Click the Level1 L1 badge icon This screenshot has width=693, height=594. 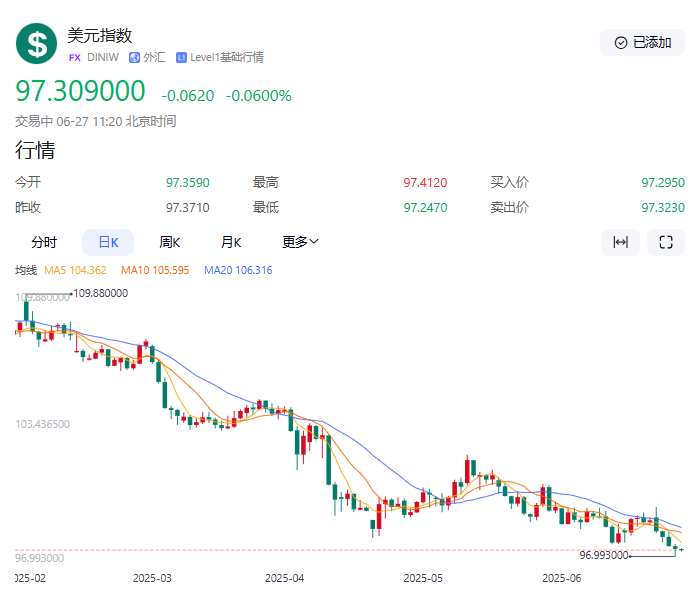[181, 57]
